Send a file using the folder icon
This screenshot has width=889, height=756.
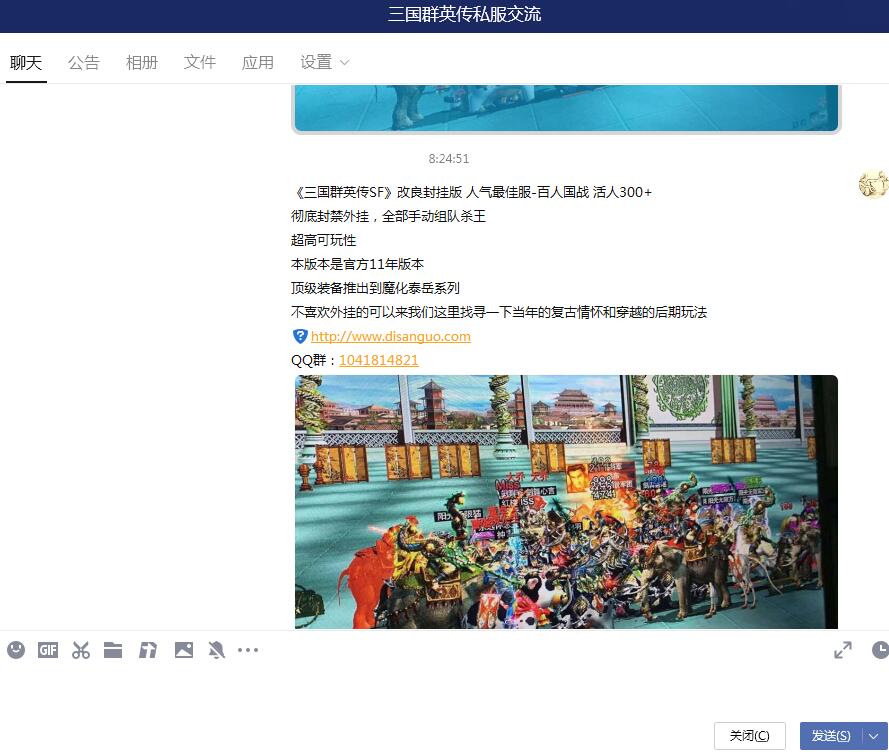113,650
